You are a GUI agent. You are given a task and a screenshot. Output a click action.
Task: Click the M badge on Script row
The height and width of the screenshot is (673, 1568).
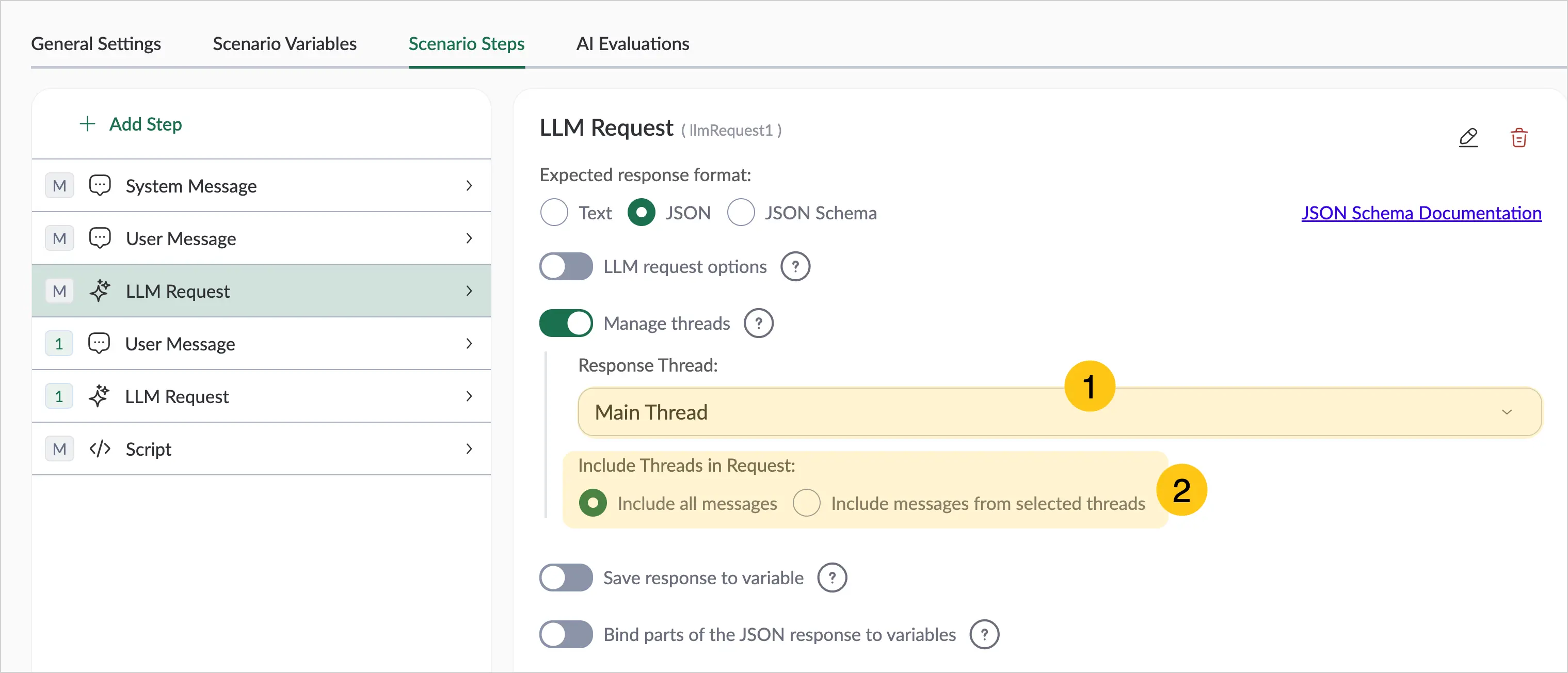[60, 449]
